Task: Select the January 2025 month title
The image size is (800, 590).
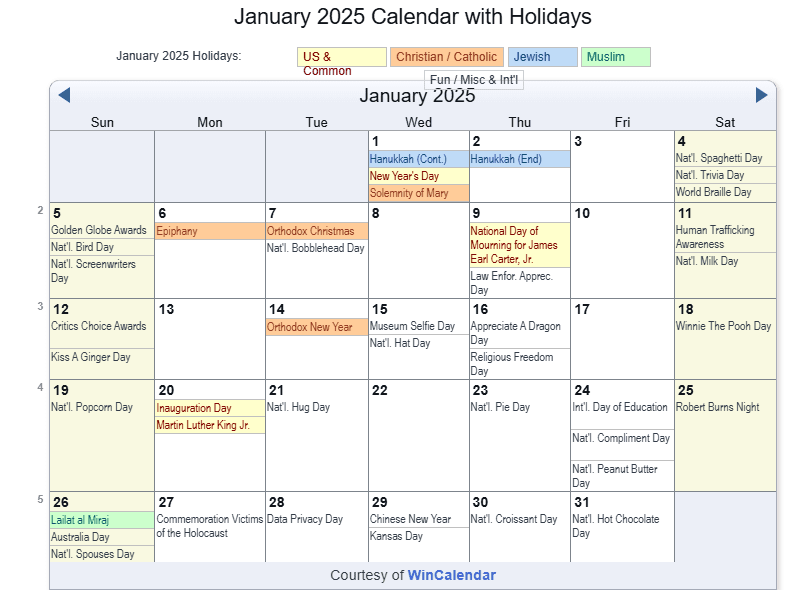Action: tap(417, 96)
